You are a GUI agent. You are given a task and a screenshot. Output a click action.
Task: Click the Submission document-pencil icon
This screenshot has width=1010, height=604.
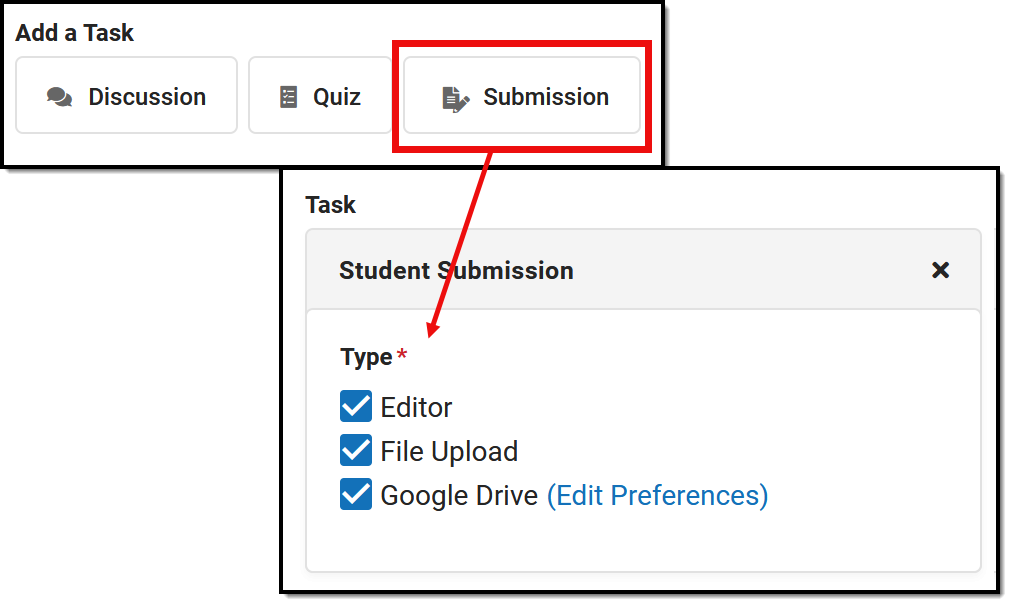[455, 98]
